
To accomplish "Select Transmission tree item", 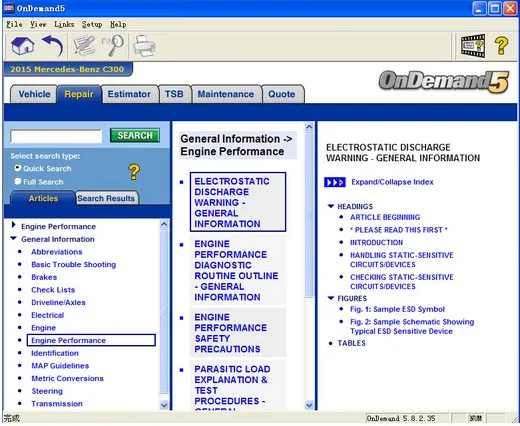I will (x=57, y=404).
